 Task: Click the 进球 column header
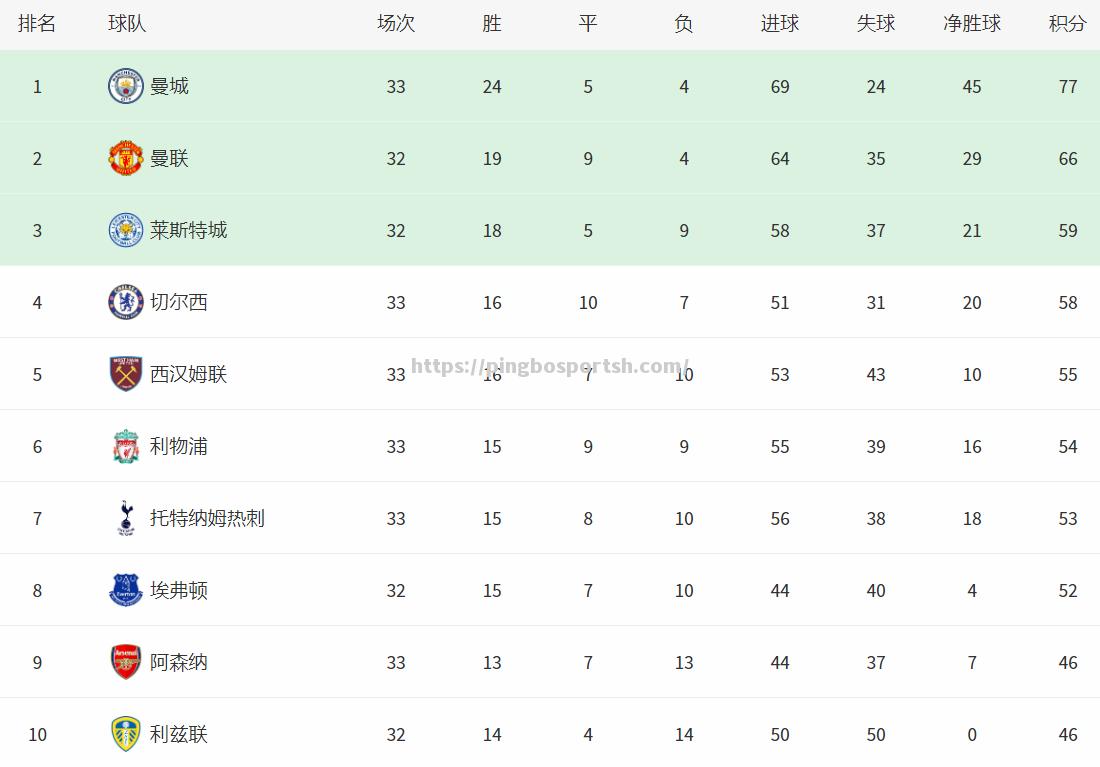(779, 24)
